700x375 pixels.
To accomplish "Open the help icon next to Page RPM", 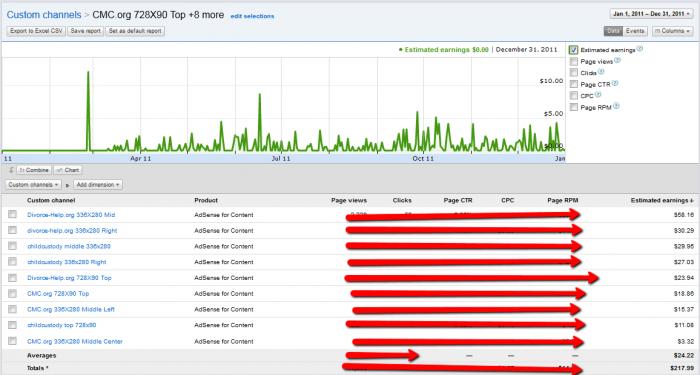I will click(x=617, y=106).
